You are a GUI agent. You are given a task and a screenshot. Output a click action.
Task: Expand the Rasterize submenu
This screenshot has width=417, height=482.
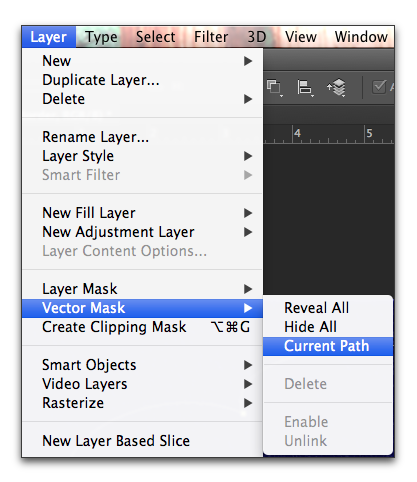click(x=142, y=403)
